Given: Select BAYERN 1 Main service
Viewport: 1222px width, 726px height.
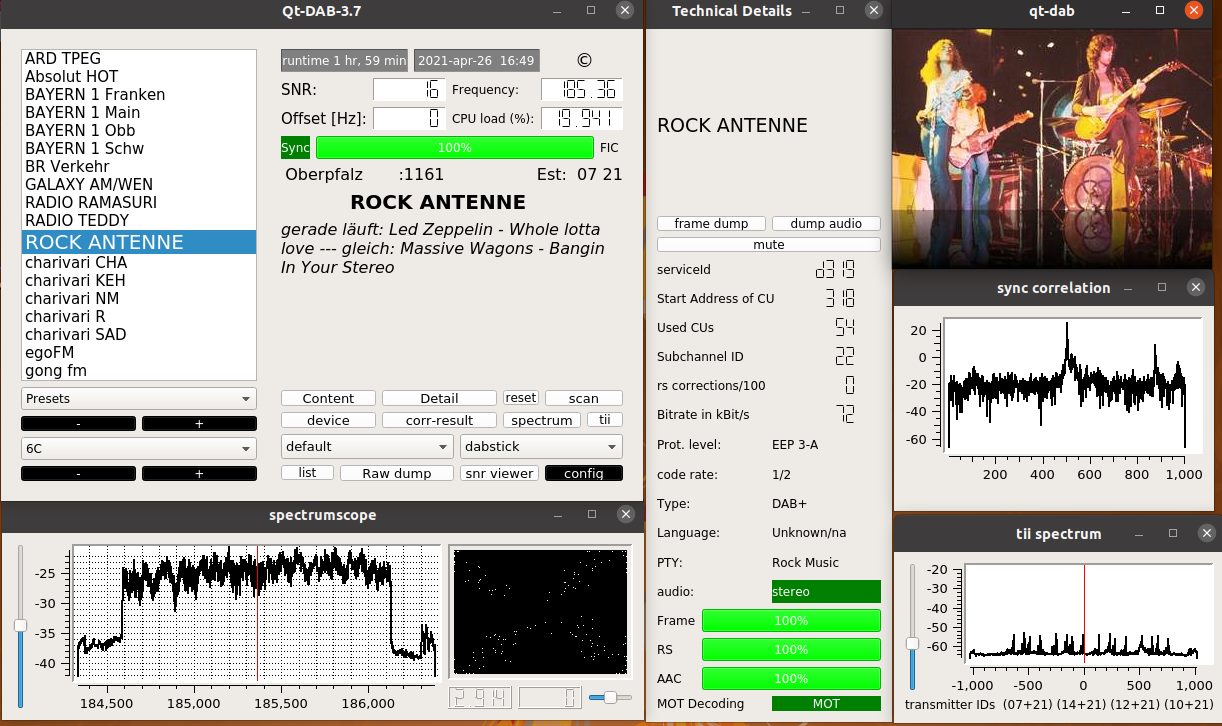Looking at the screenshot, I should point(139,113).
